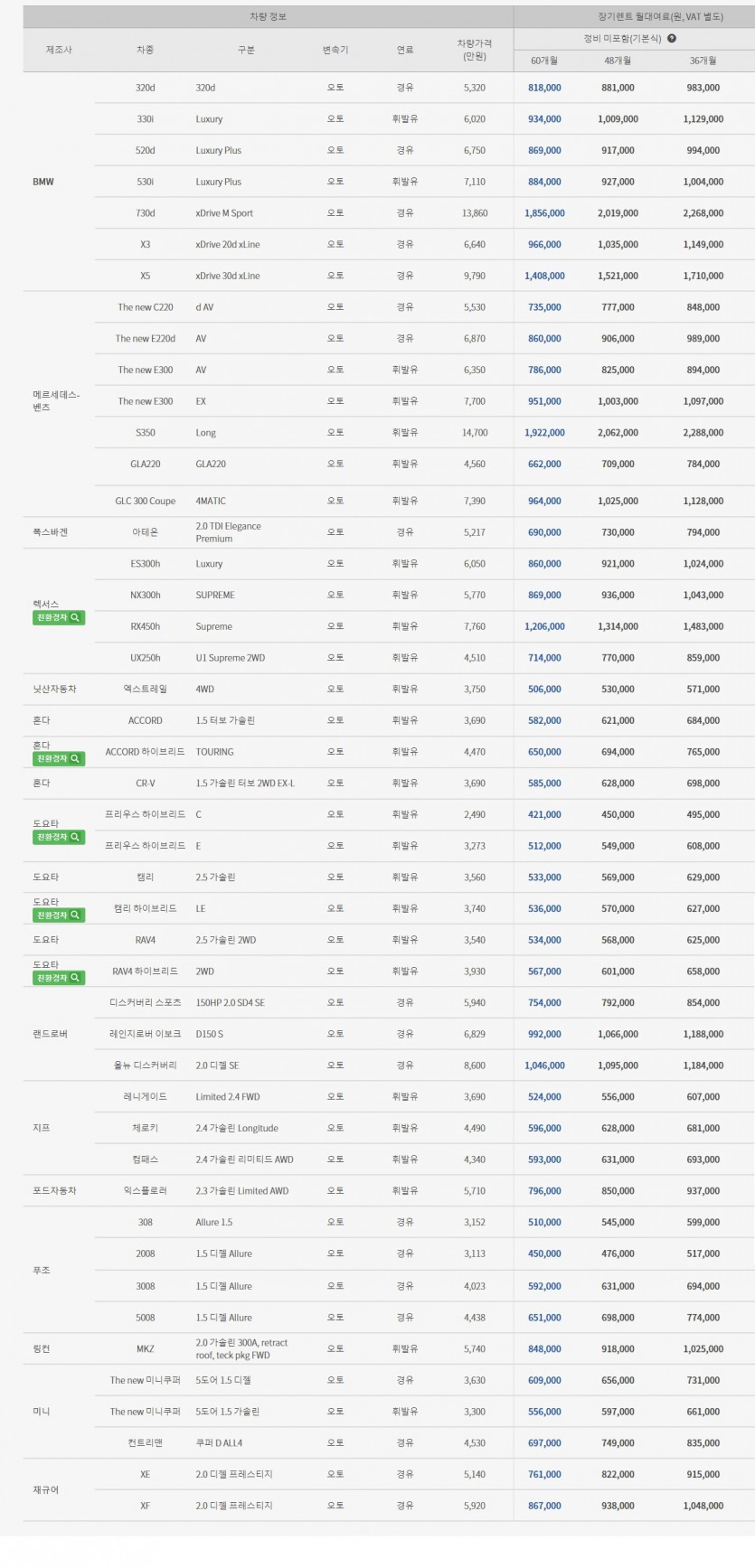Open the 친환경차 badge under 렉서스
The height and width of the screenshot is (1568, 755).
tap(59, 617)
